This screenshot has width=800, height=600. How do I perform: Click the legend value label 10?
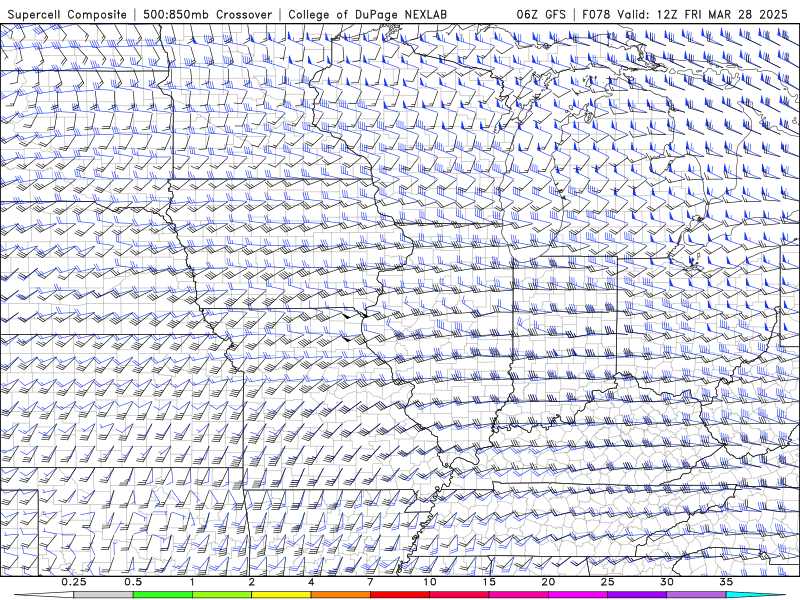point(430,582)
